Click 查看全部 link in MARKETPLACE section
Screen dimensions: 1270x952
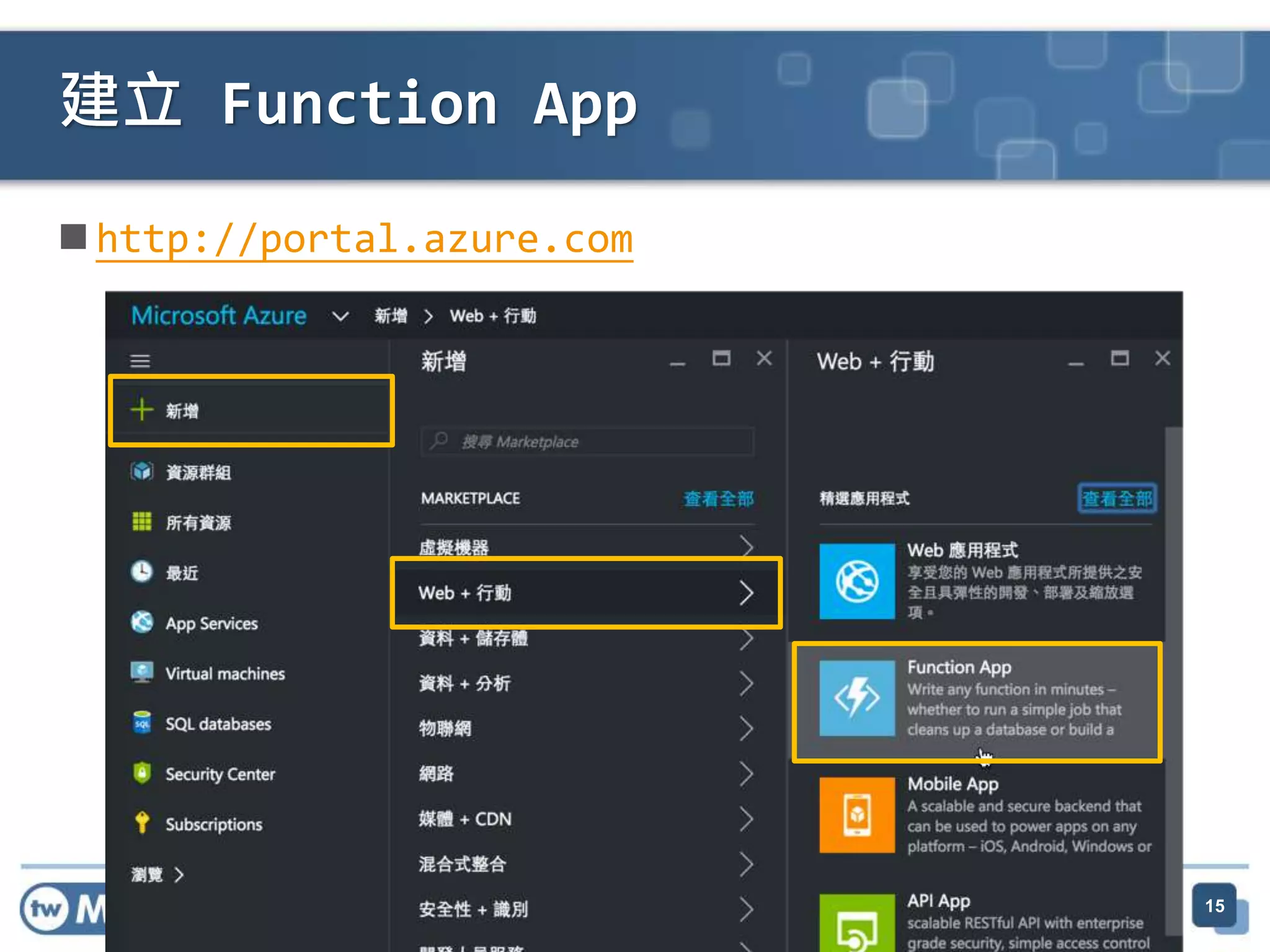pos(719,498)
